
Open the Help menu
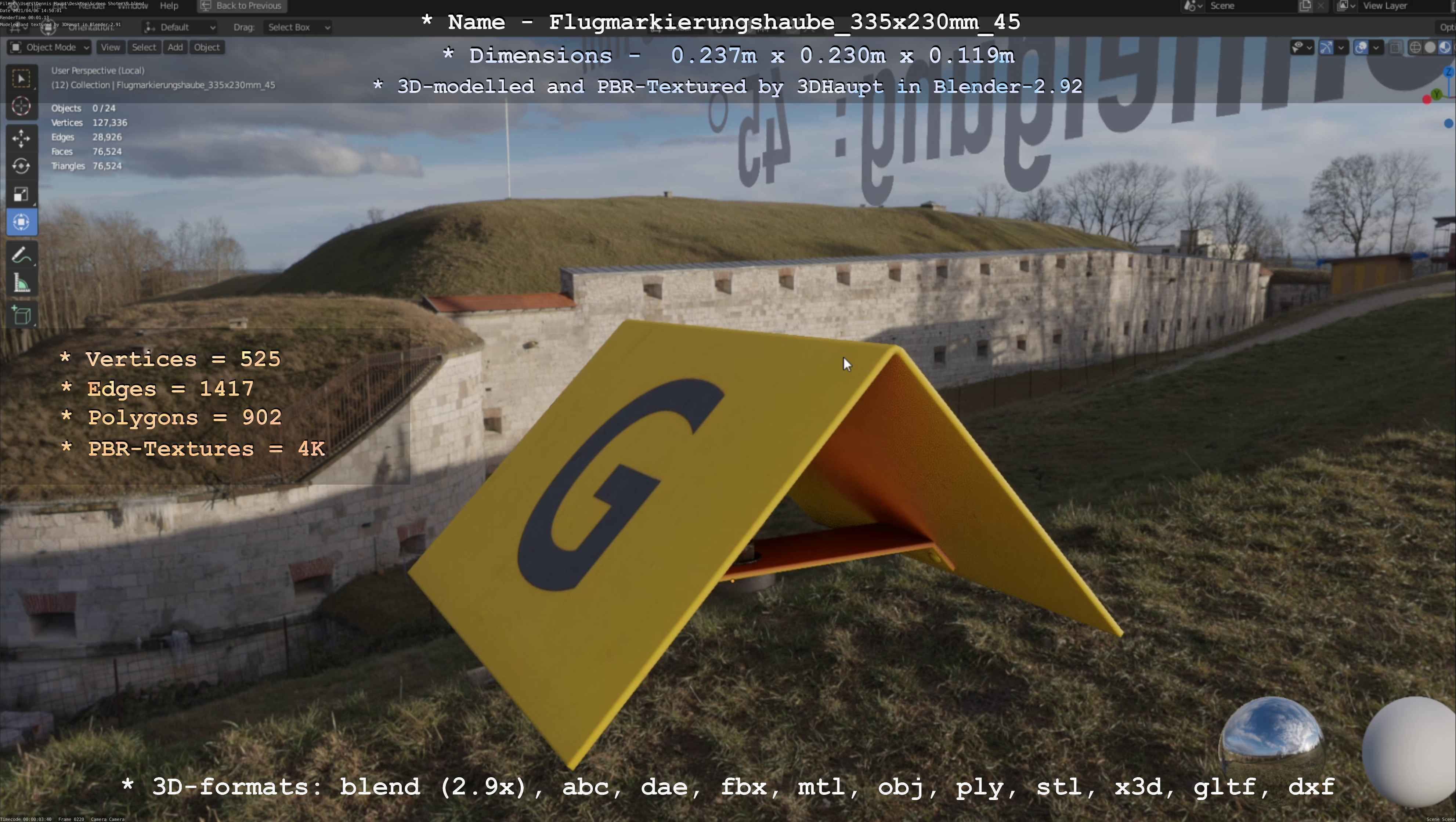pyautogui.click(x=169, y=6)
